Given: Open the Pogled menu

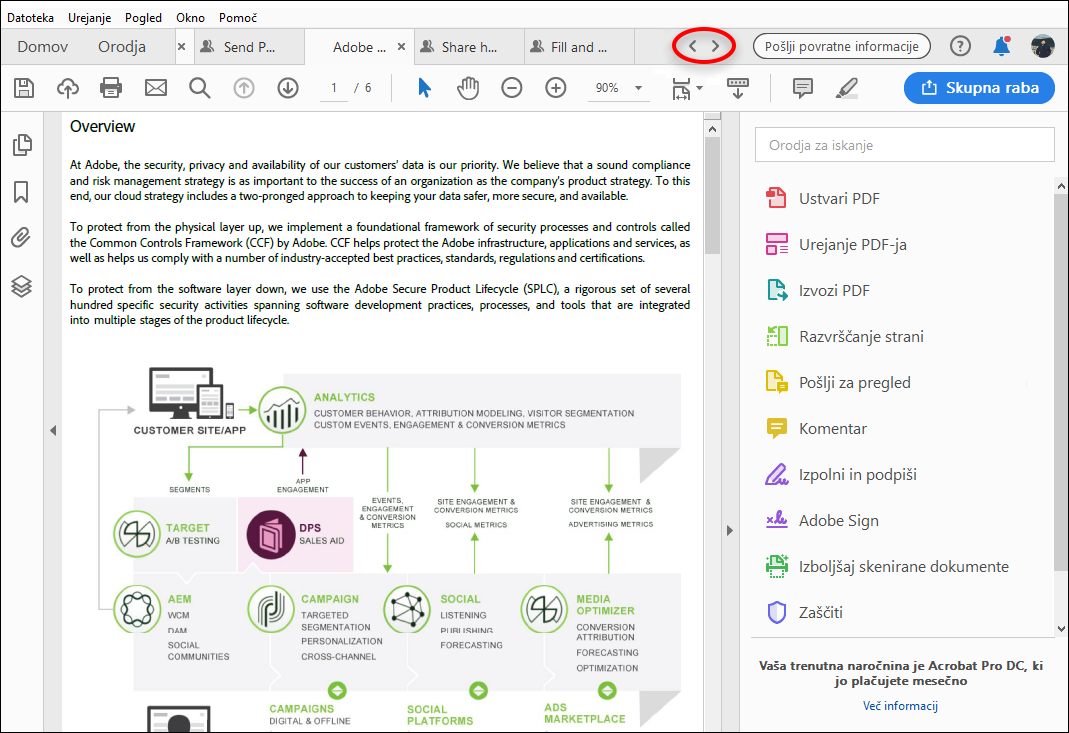Looking at the screenshot, I should 143,18.
